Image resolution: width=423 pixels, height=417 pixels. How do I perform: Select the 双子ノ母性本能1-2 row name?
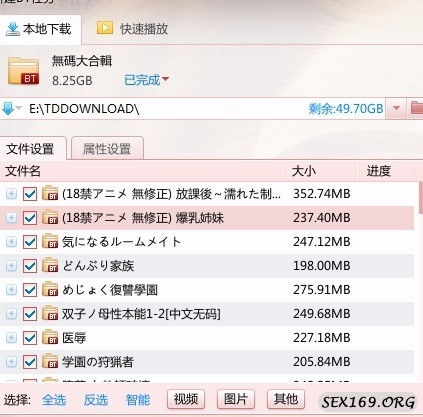[x=141, y=314]
